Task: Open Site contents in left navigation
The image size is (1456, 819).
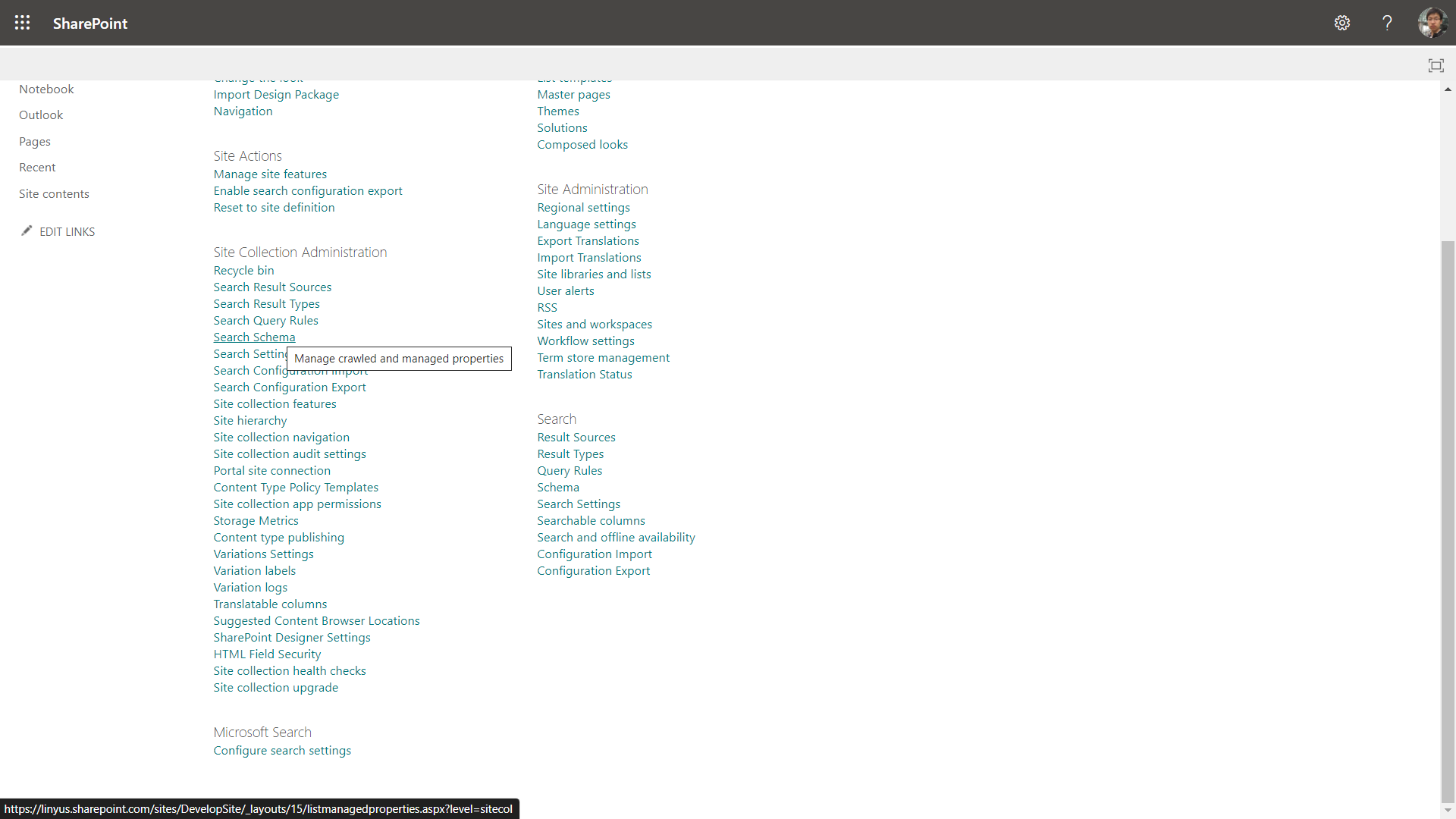Action: (54, 194)
